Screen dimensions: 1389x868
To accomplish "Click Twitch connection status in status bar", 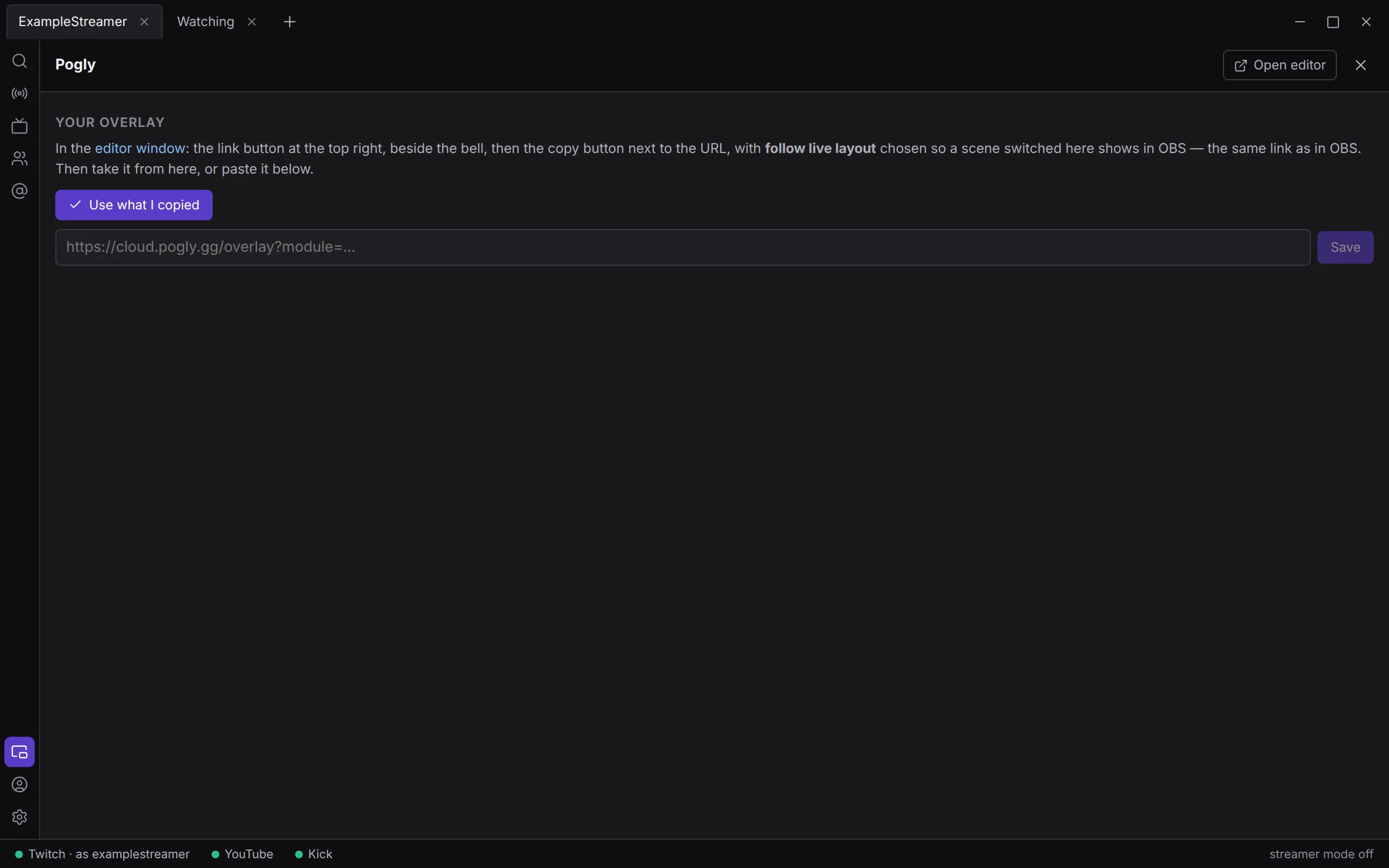I will point(102,854).
